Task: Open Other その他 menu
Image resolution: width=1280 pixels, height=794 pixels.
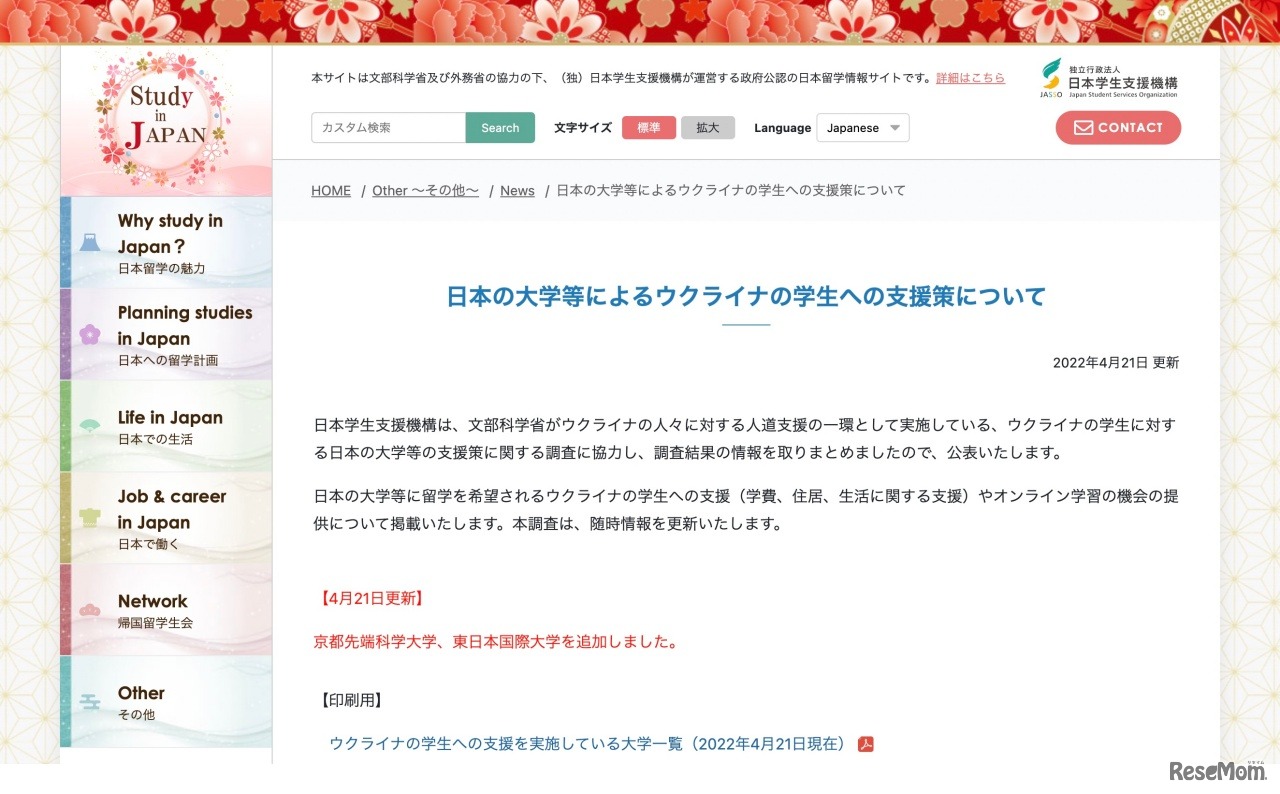Action: (166, 701)
